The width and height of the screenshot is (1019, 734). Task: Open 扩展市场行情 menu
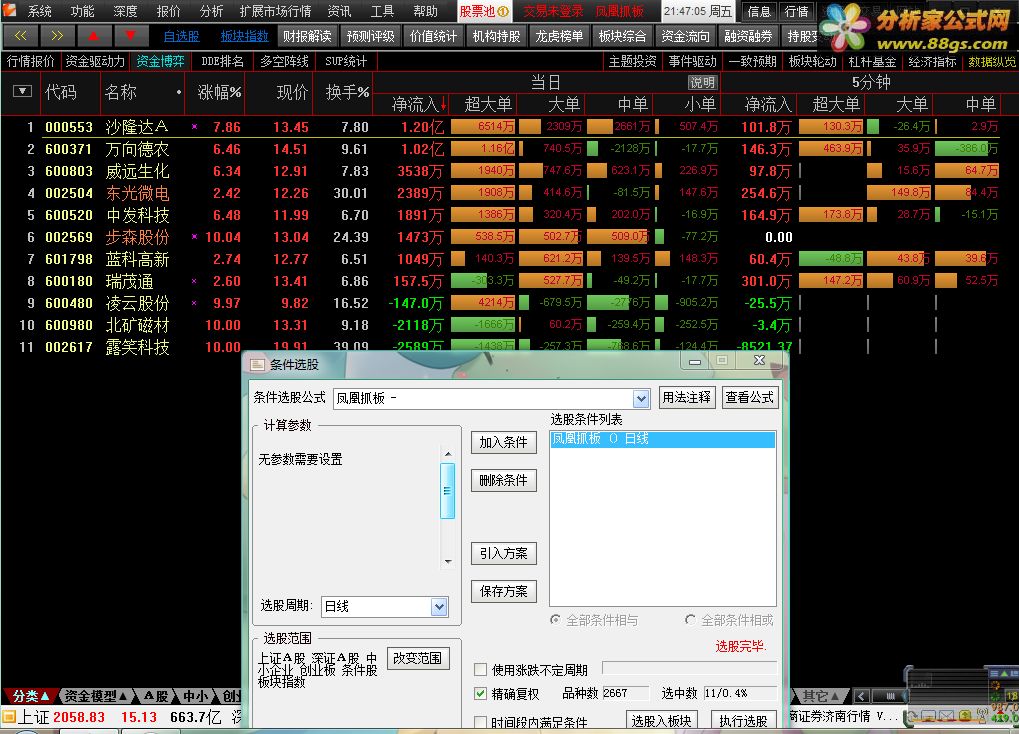(275, 11)
